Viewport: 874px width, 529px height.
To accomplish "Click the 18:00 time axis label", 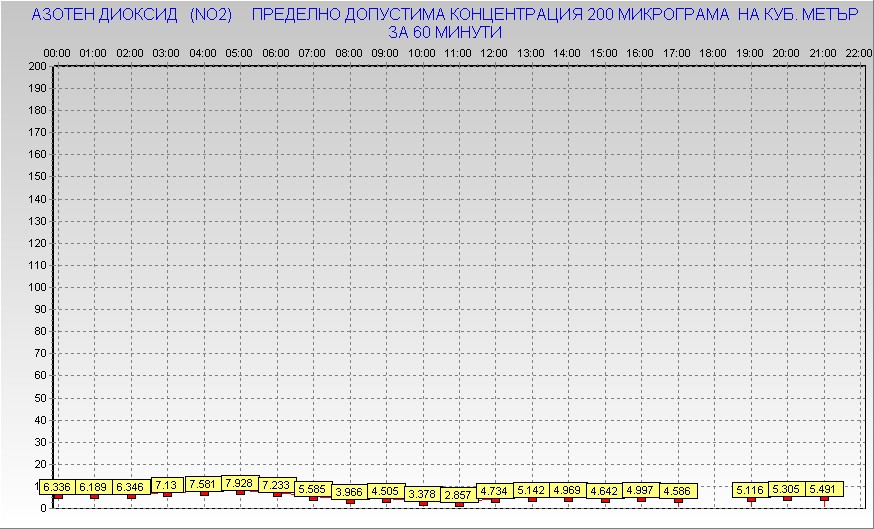I will click(713, 52).
